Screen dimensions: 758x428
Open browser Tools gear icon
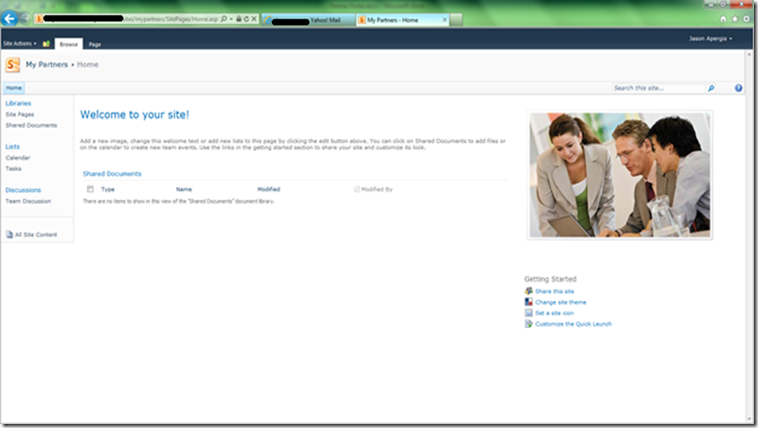(746, 19)
